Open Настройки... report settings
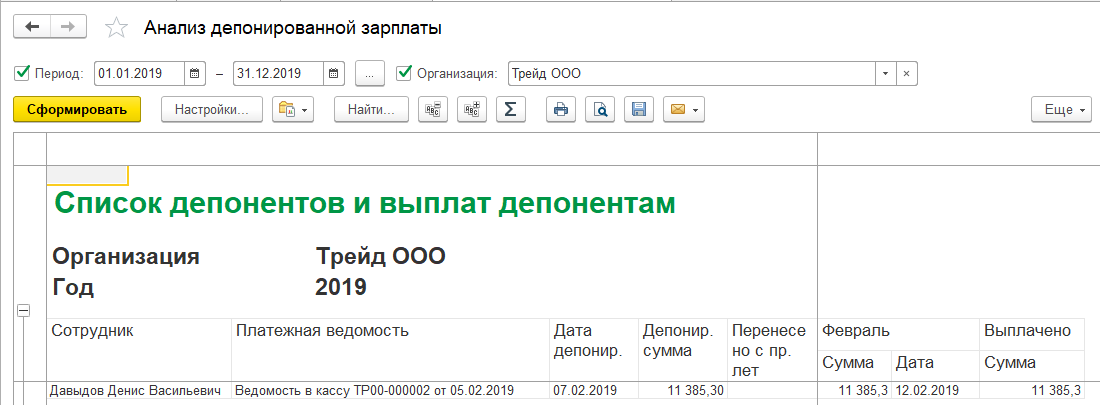The width and height of the screenshot is (1100, 405). point(212,109)
